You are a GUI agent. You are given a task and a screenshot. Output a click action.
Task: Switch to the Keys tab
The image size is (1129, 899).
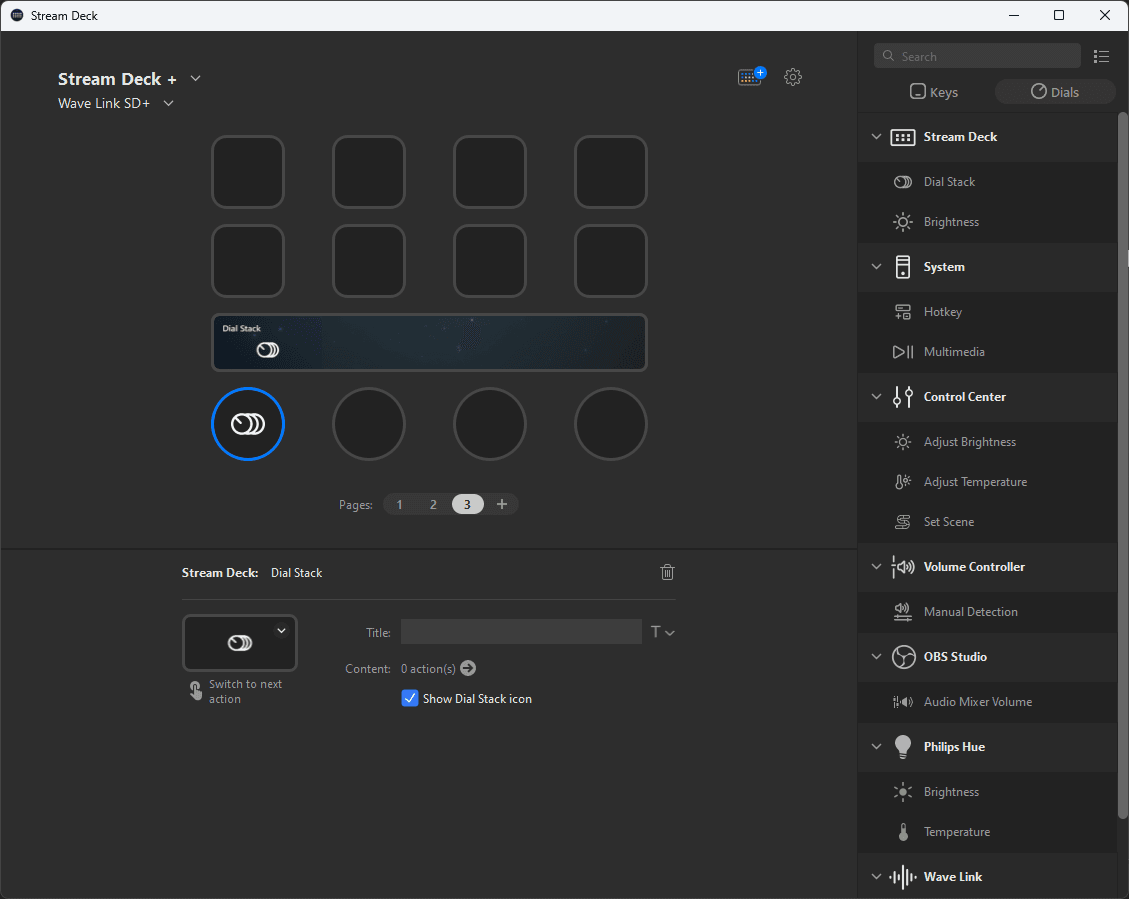(x=934, y=92)
